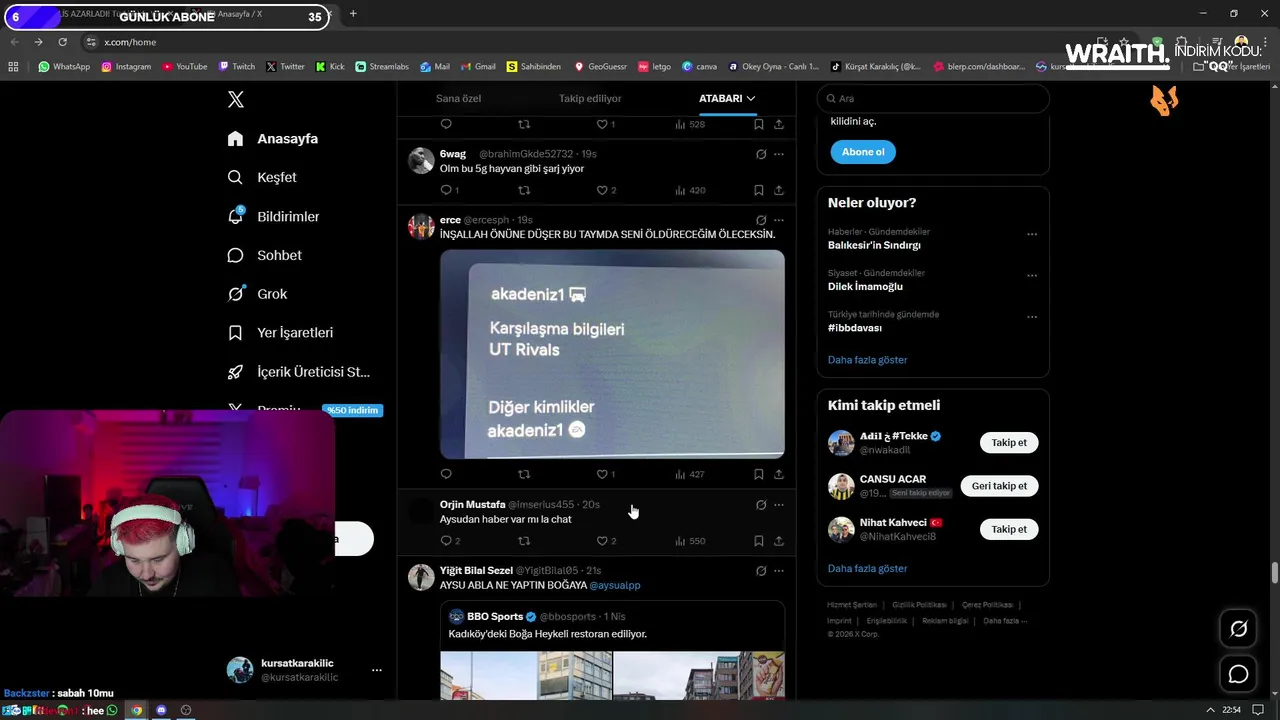
Task: Like erce's tweet
Action: 602,474
